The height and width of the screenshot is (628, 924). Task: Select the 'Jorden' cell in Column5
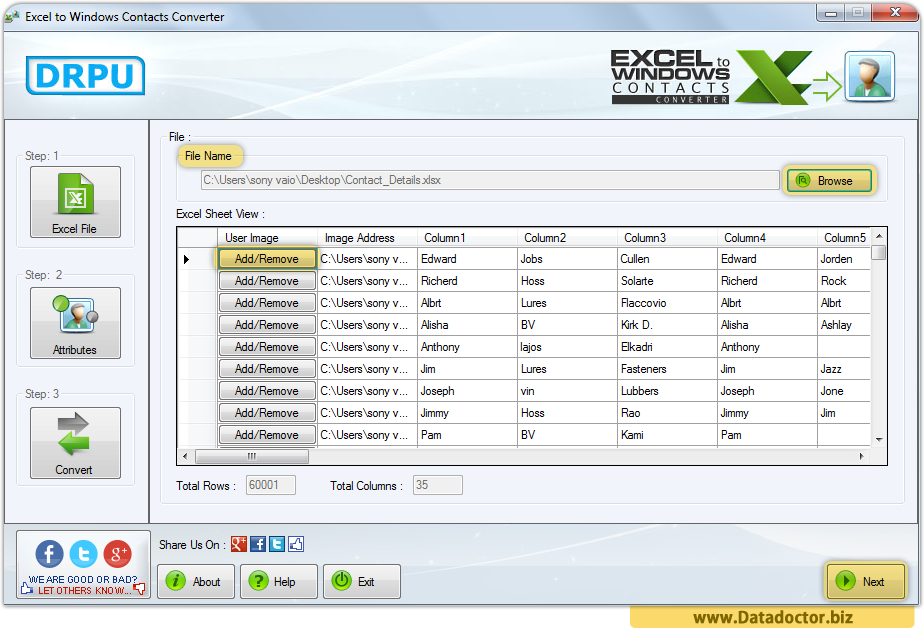click(x=844, y=259)
